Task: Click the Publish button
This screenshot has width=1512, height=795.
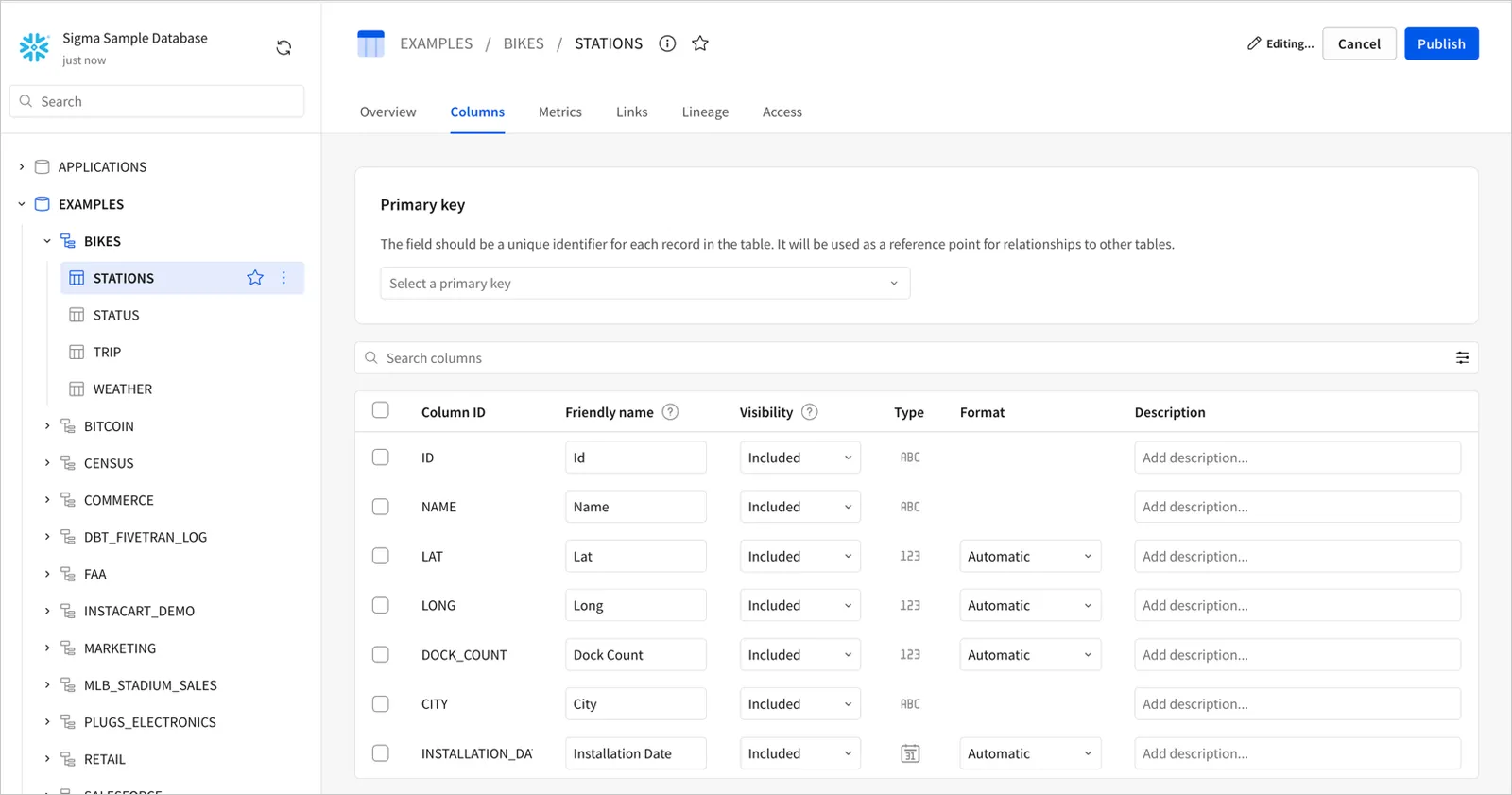Action: coord(1441,43)
